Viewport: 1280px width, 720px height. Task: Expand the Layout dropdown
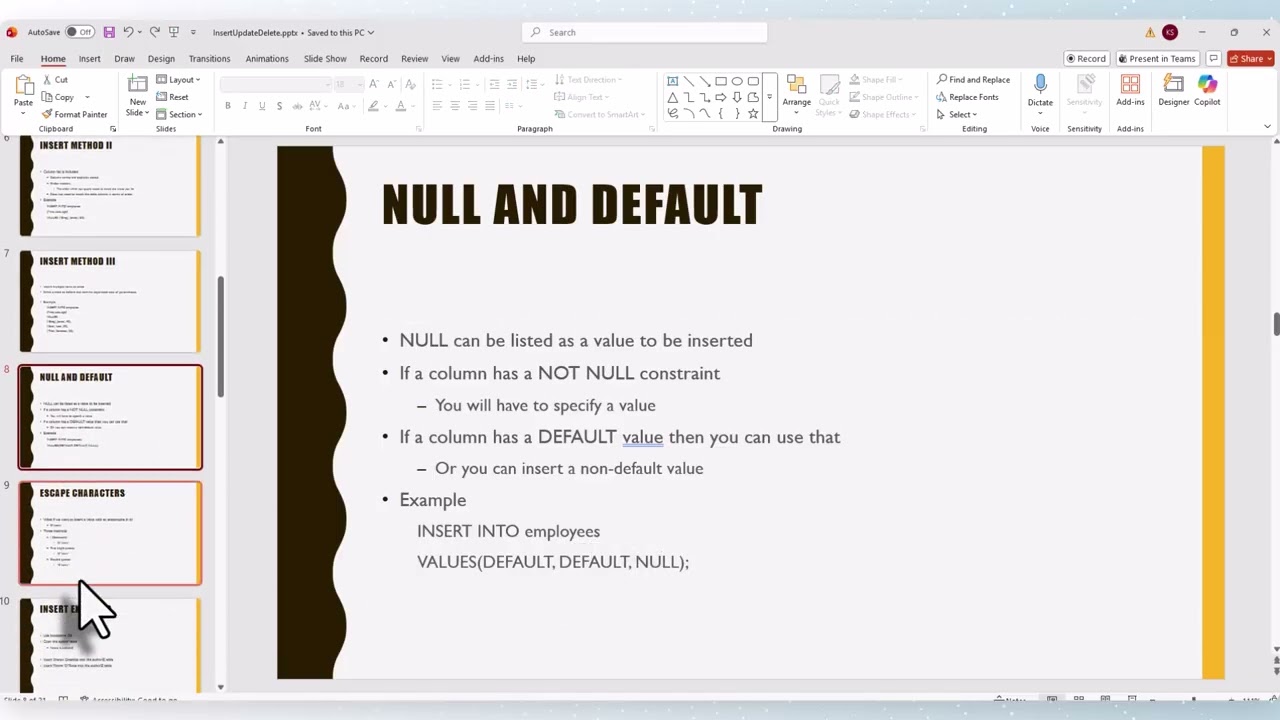(179, 80)
